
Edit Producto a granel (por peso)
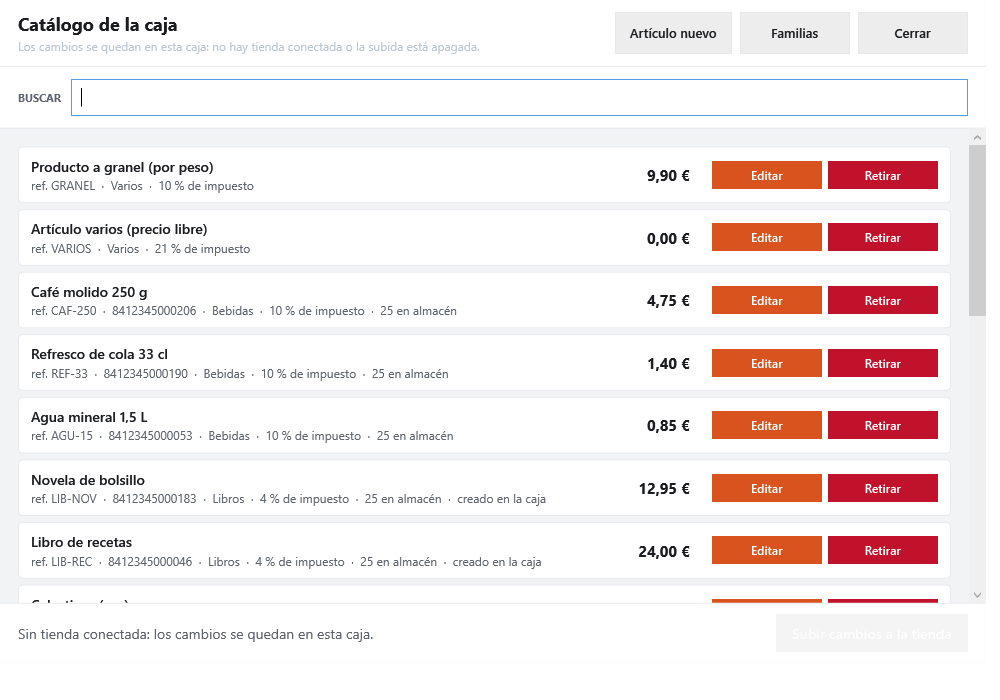[x=767, y=175]
